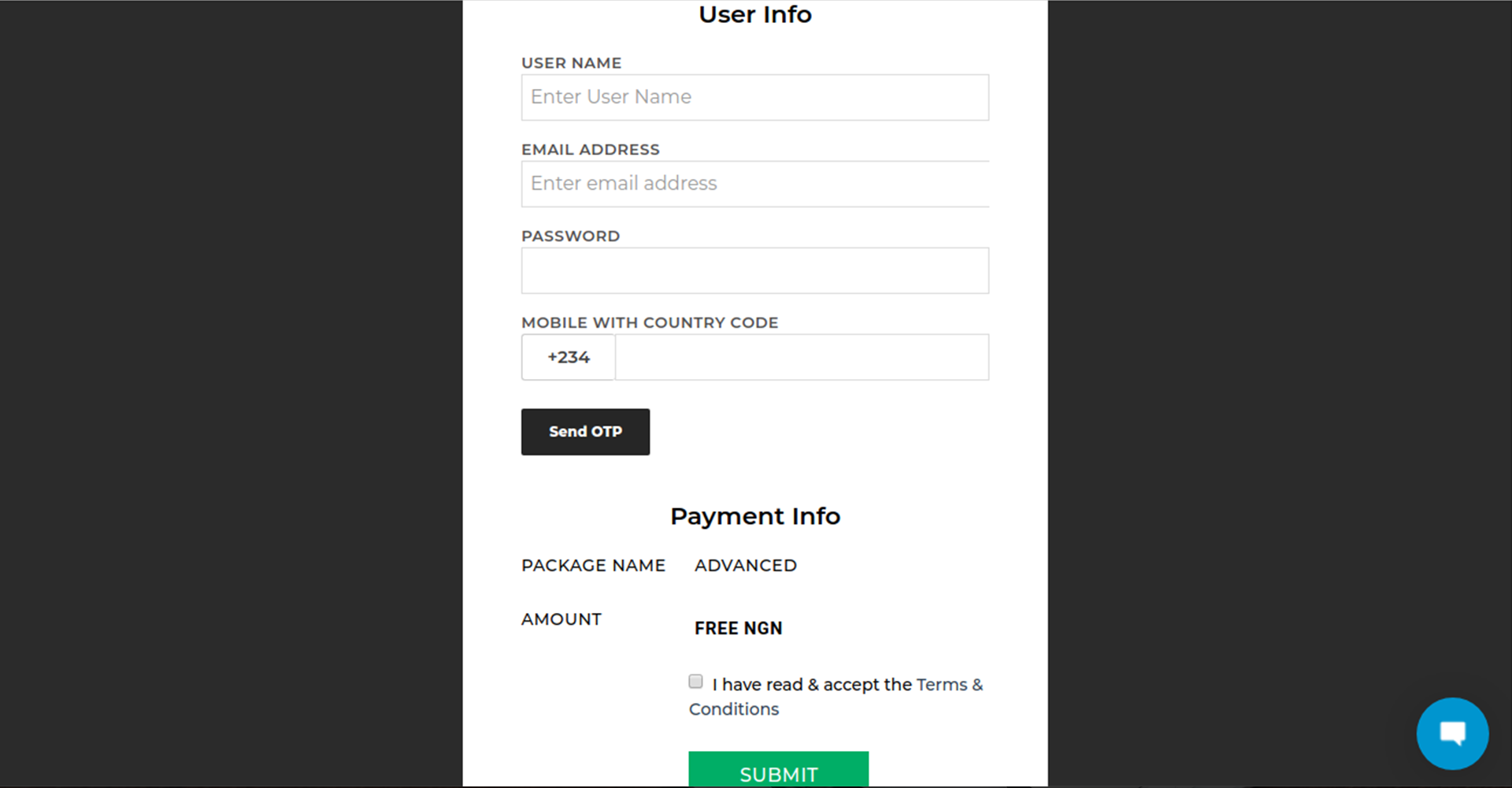Click the Send OTP button
The width and height of the screenshot is (1512, 788).
point(585,432)
